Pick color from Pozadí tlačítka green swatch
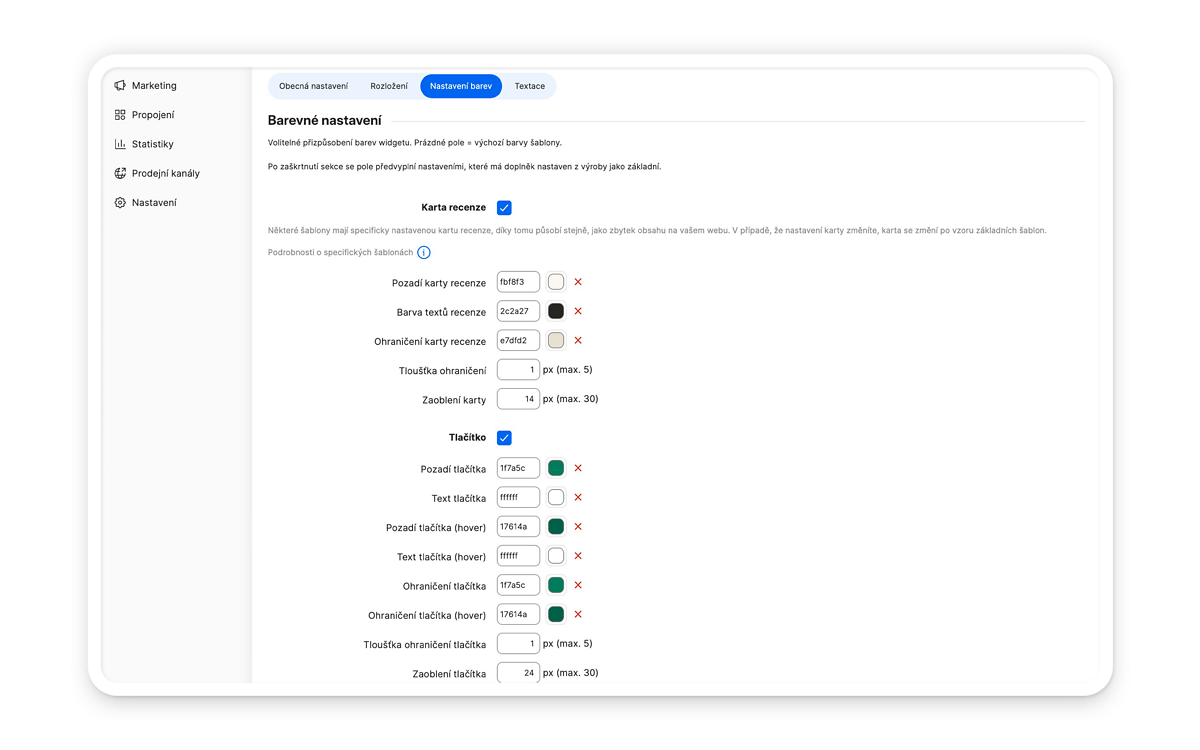The image size is (1200, 750). pyautogui.click(x=556, y=468)
